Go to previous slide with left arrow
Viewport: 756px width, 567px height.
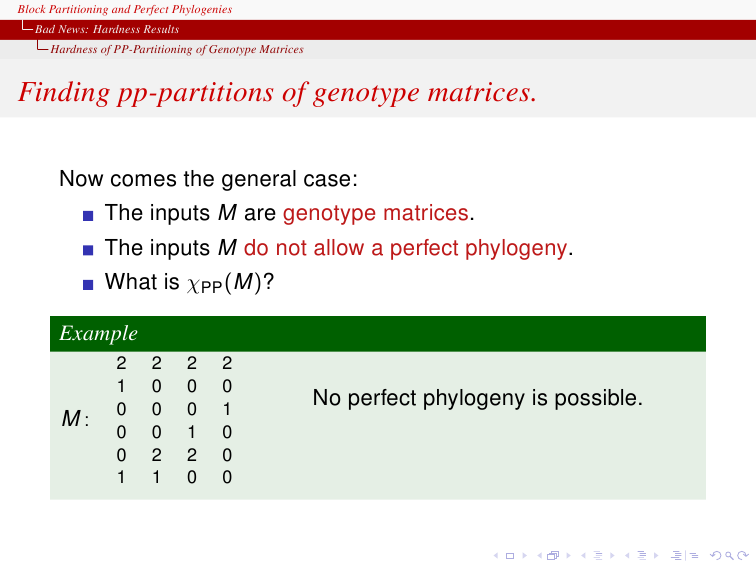[x=496, y=555]
